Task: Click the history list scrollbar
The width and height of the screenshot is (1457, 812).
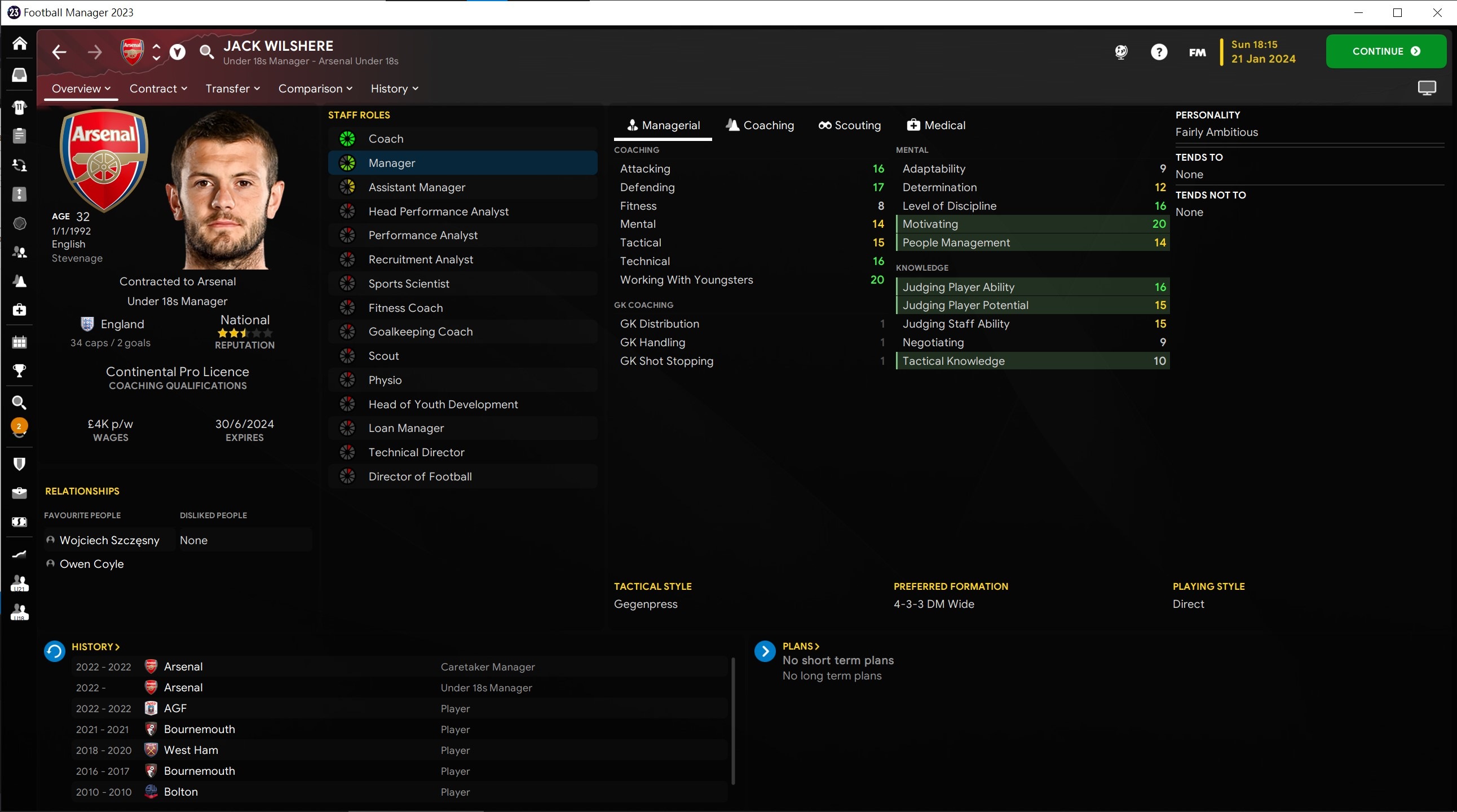Action: 733,721
